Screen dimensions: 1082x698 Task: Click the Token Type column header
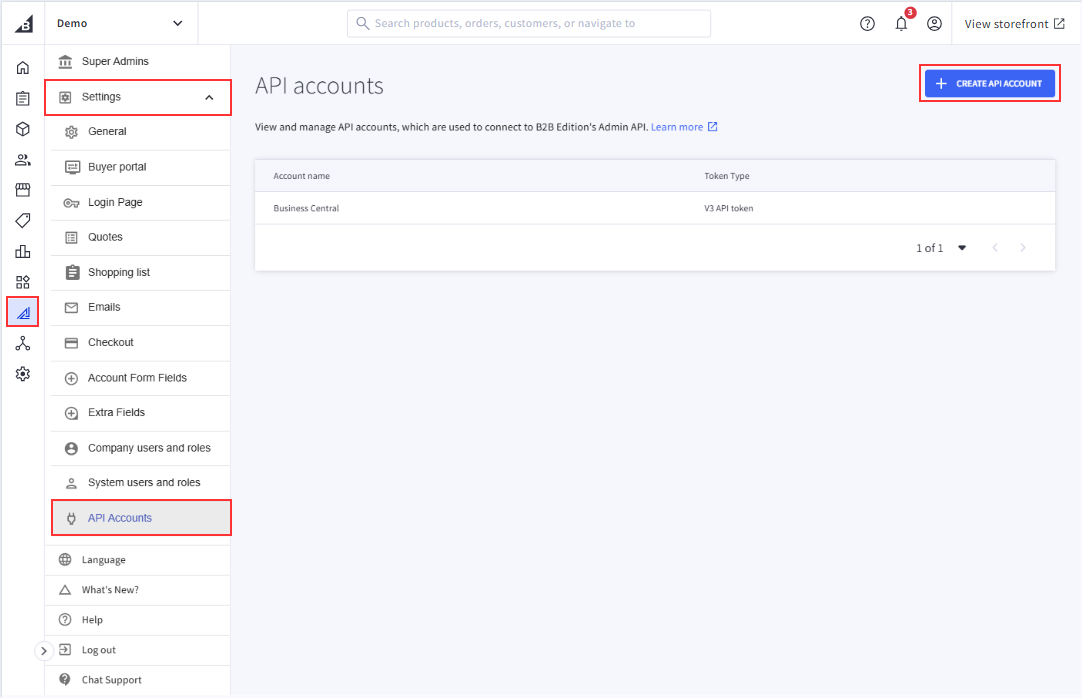[727, 176]
